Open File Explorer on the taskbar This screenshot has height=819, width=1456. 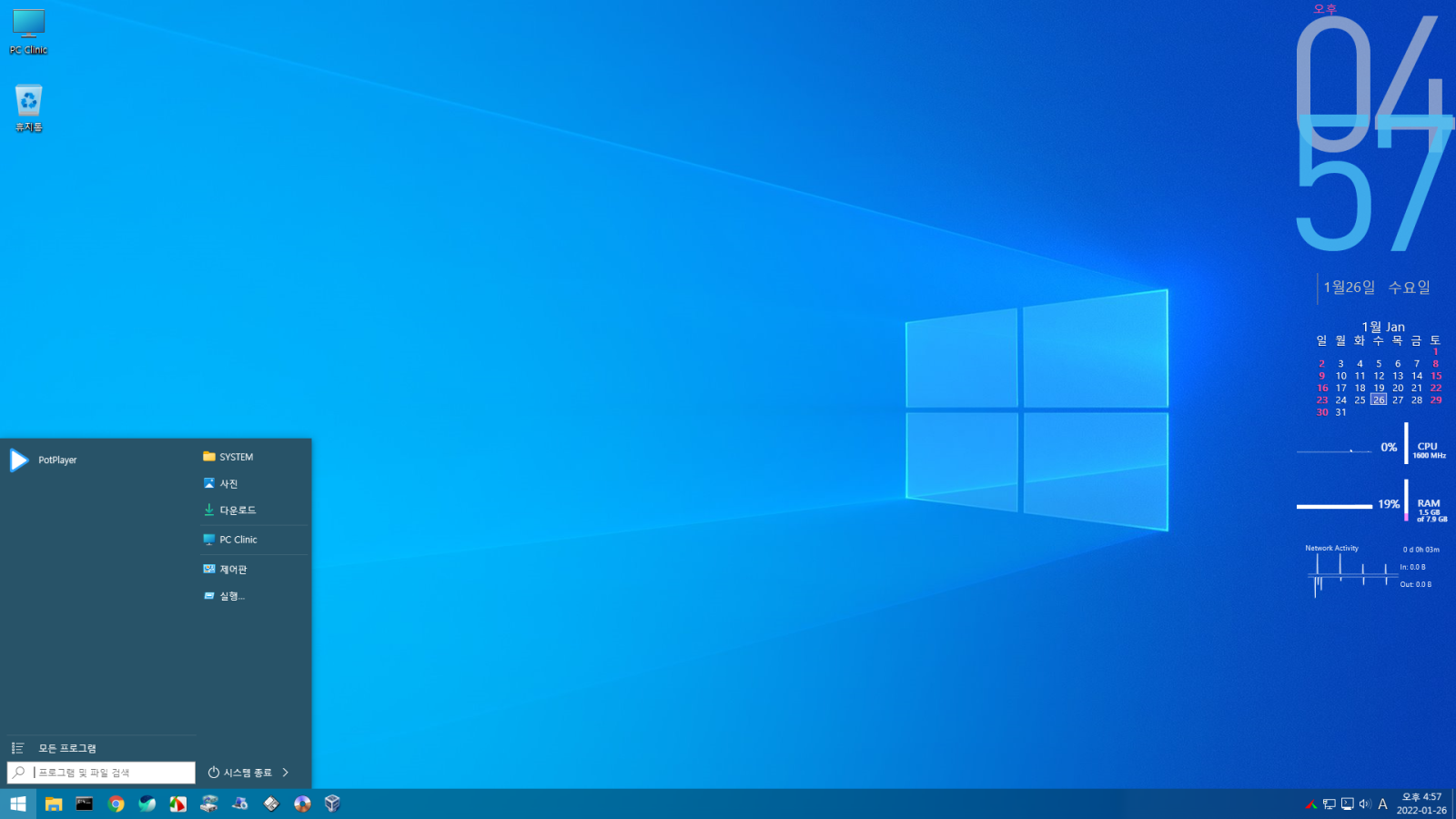(x=54, y=804)
